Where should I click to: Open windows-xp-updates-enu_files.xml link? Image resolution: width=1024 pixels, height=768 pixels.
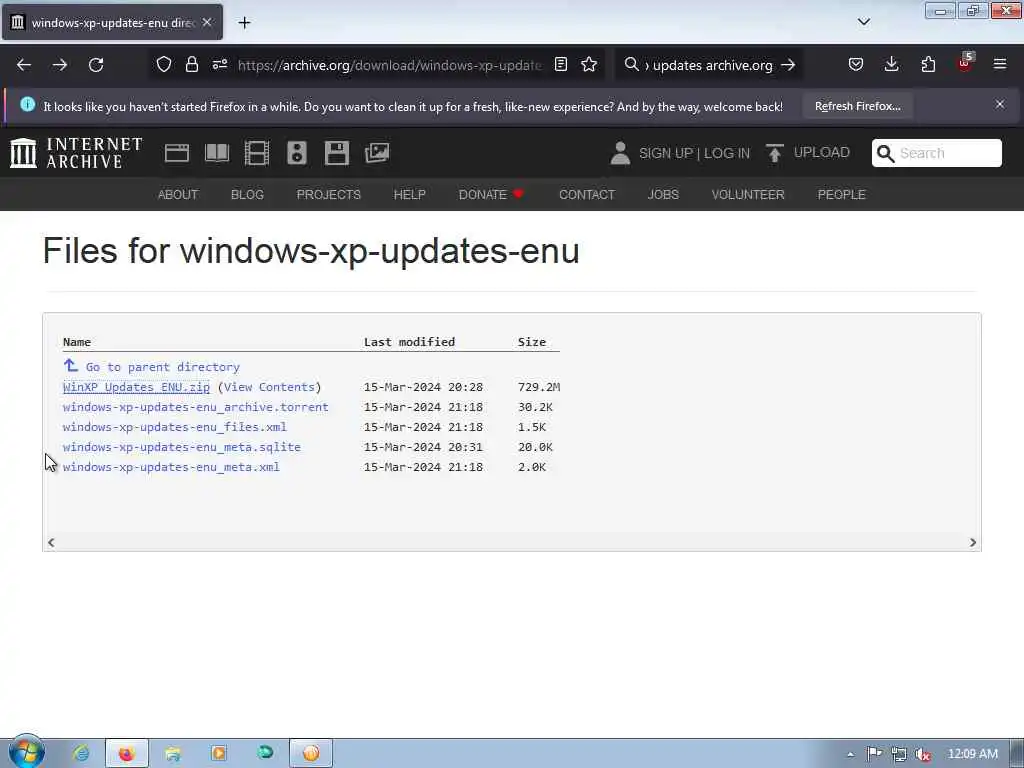(174, 427)
